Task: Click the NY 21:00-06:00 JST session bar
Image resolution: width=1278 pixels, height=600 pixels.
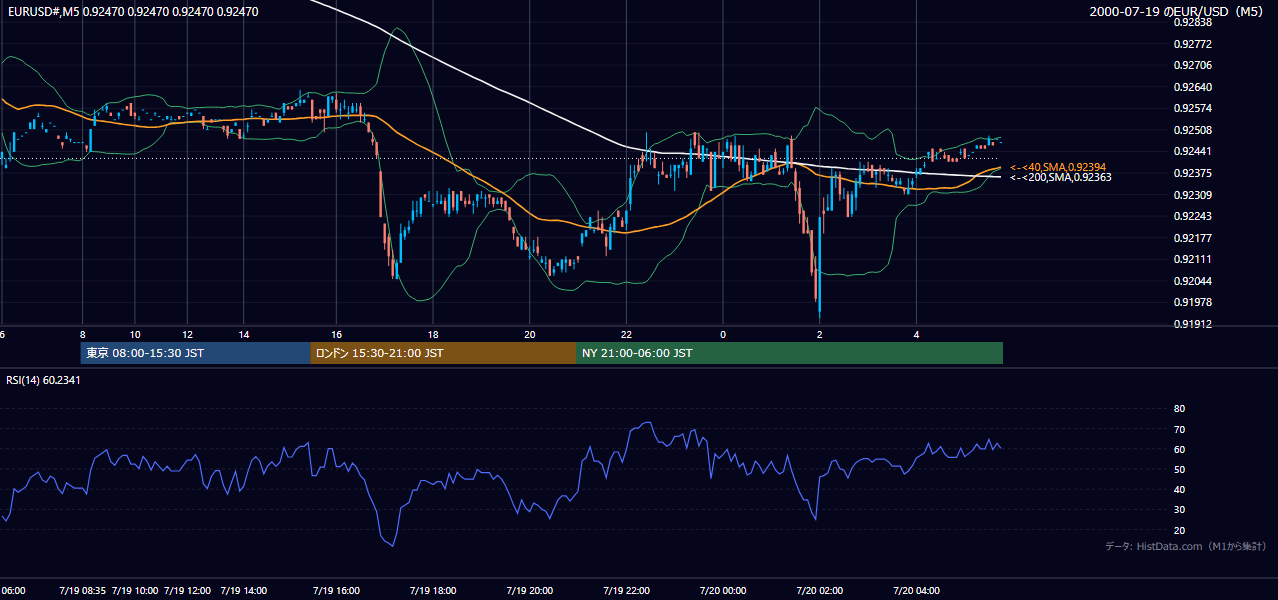Action: coord(789,353)
